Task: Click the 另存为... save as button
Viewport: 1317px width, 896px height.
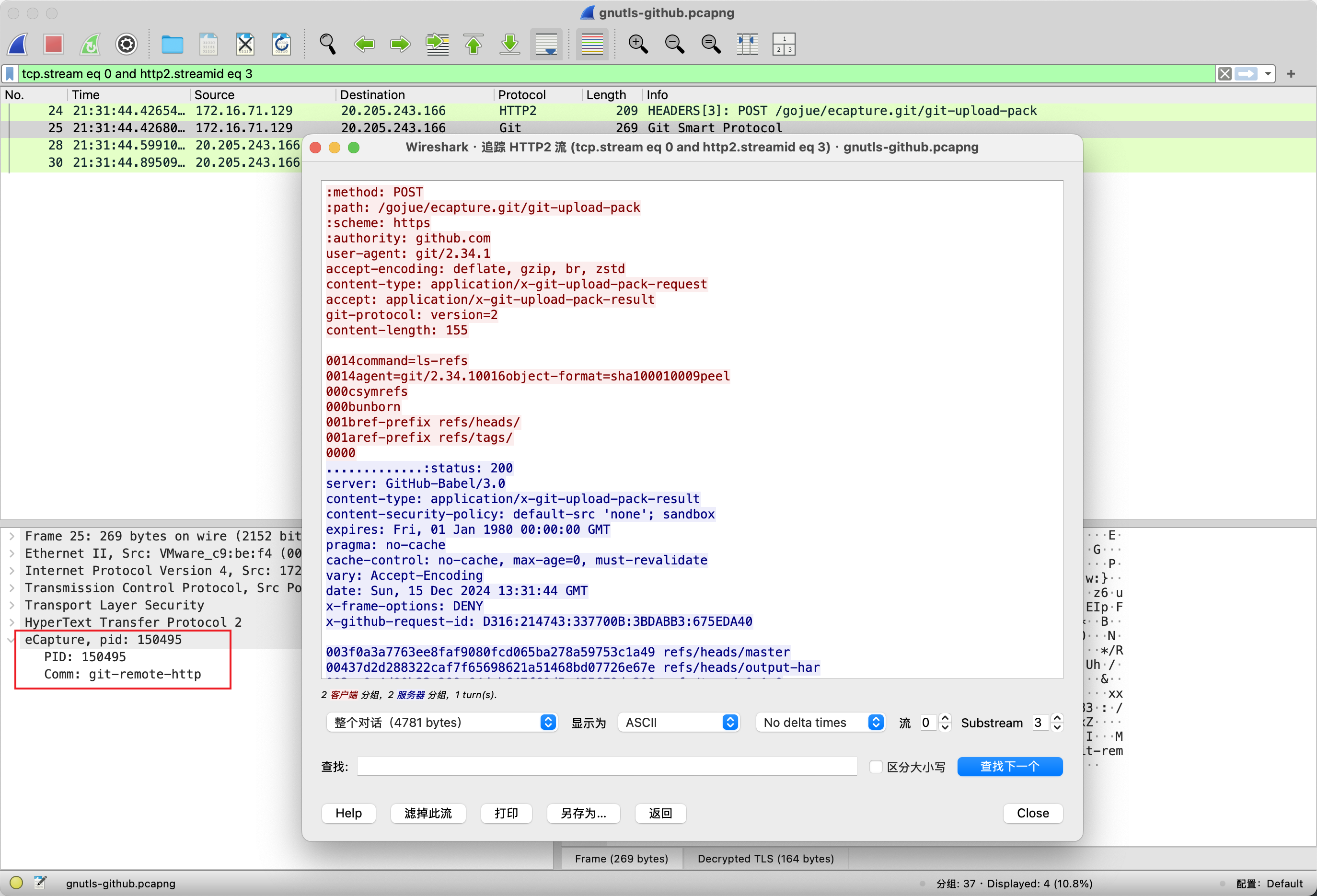Action: coord(583,813)
